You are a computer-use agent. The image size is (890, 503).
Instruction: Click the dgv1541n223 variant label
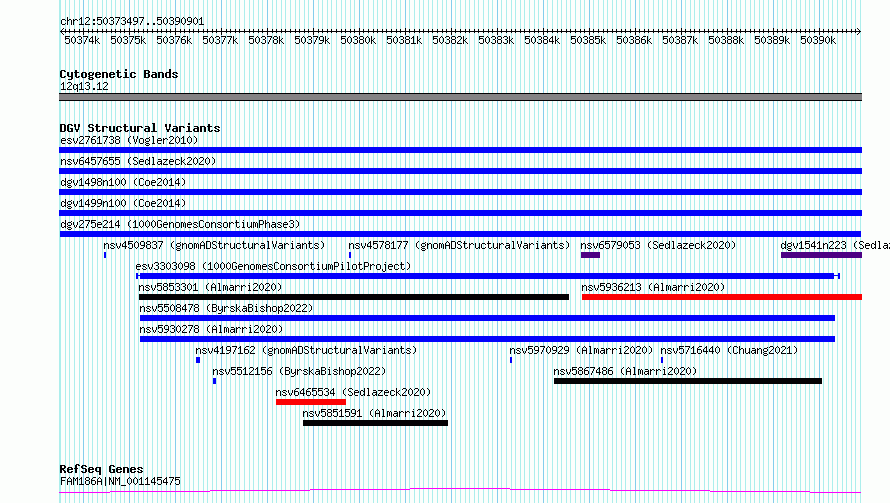(835, 245)
